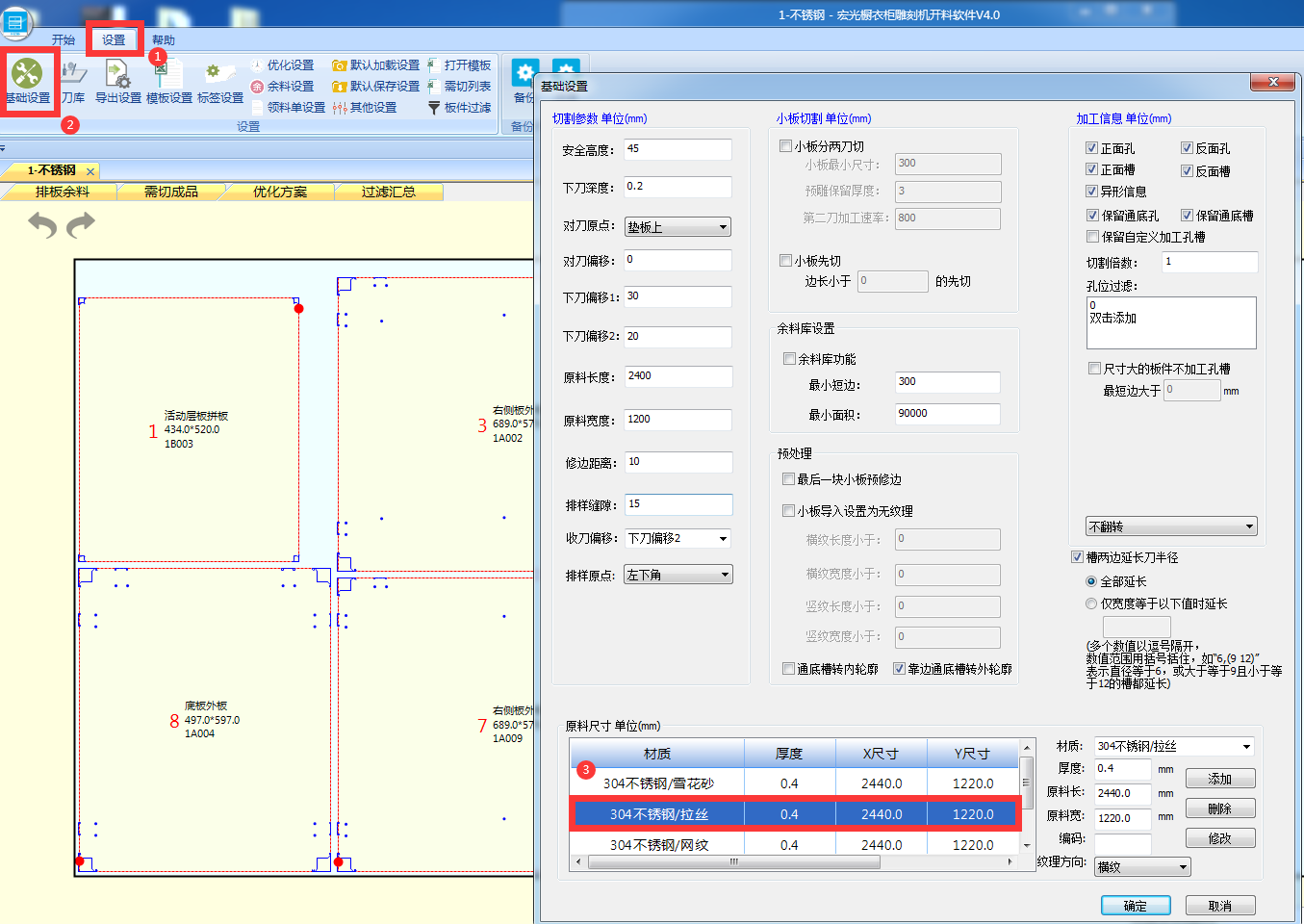Toggle 槽两边延长刀半径 checkbox
Screen dimensions: 1304x924
[x=1077, y=557]
